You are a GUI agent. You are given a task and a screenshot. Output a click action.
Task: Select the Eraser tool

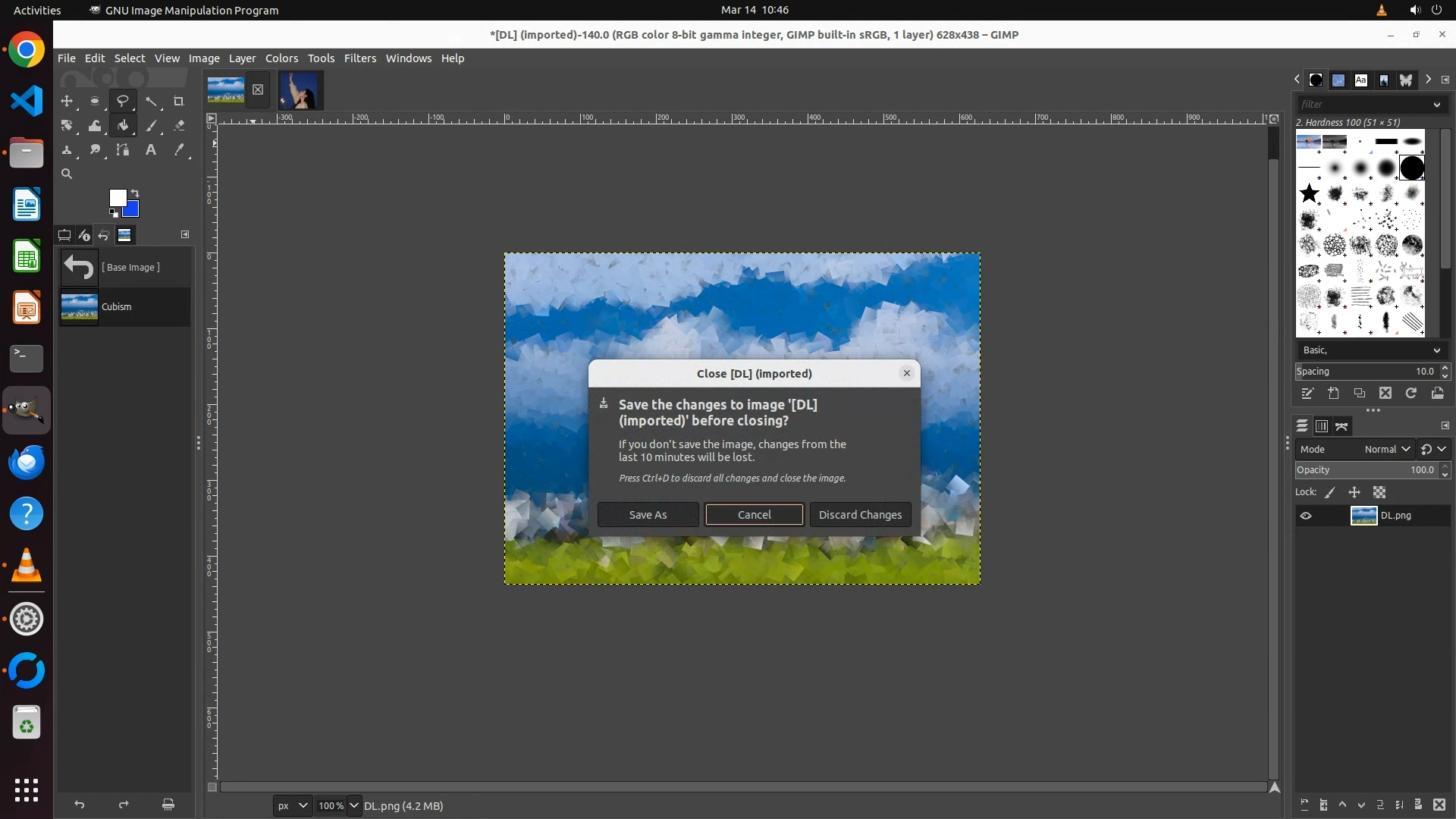point(179,126)
